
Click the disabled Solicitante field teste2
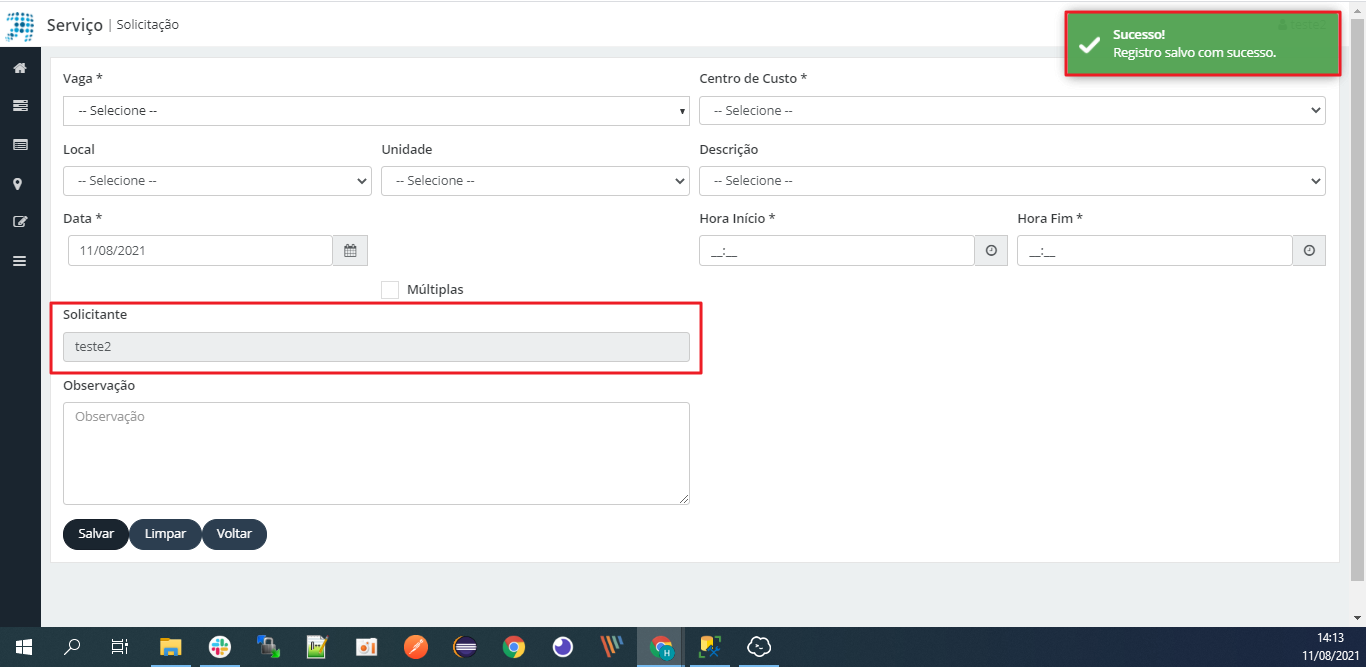coord(376,347)
